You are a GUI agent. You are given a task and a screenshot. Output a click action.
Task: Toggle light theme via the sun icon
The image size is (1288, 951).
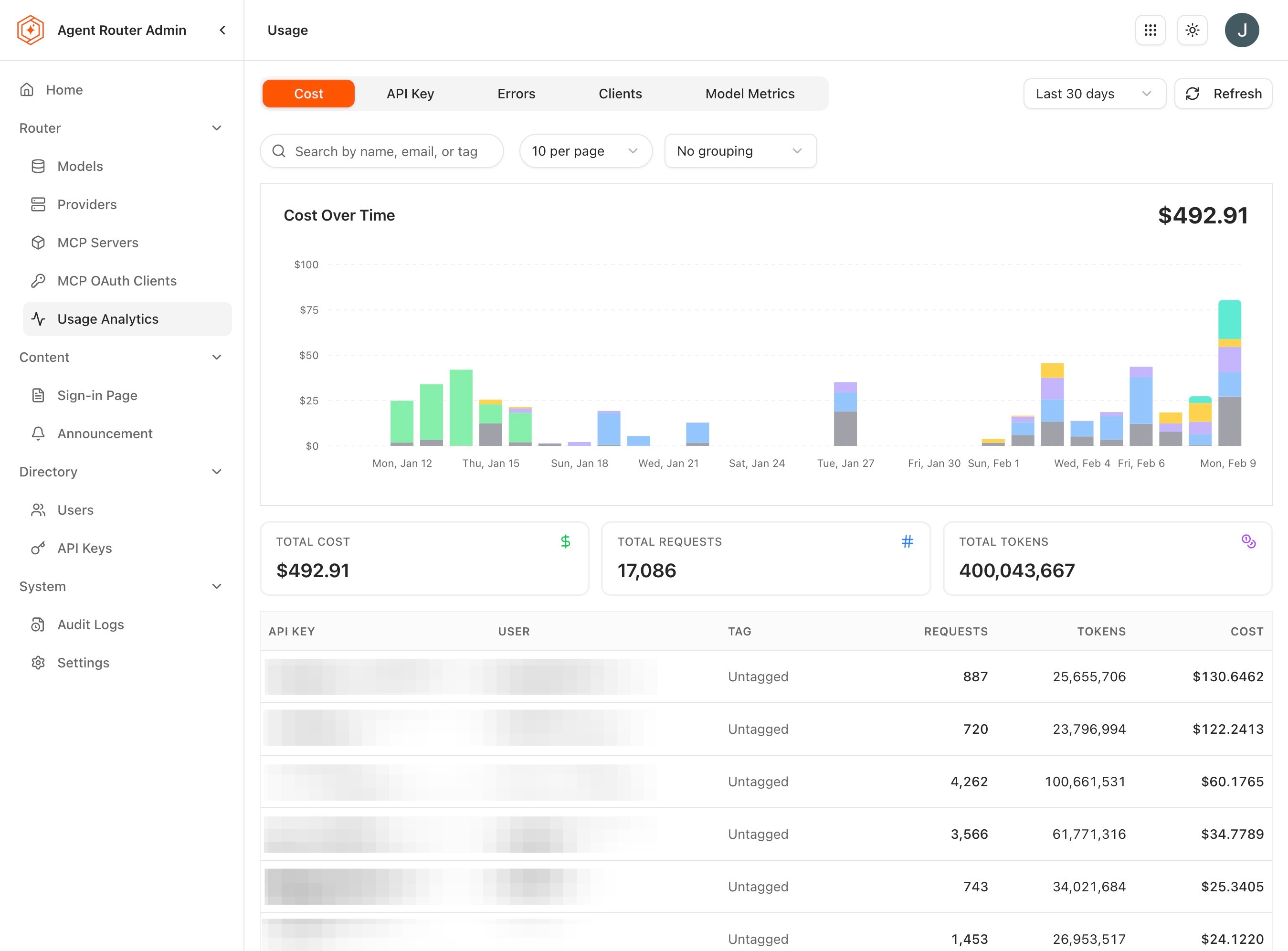1193,30
